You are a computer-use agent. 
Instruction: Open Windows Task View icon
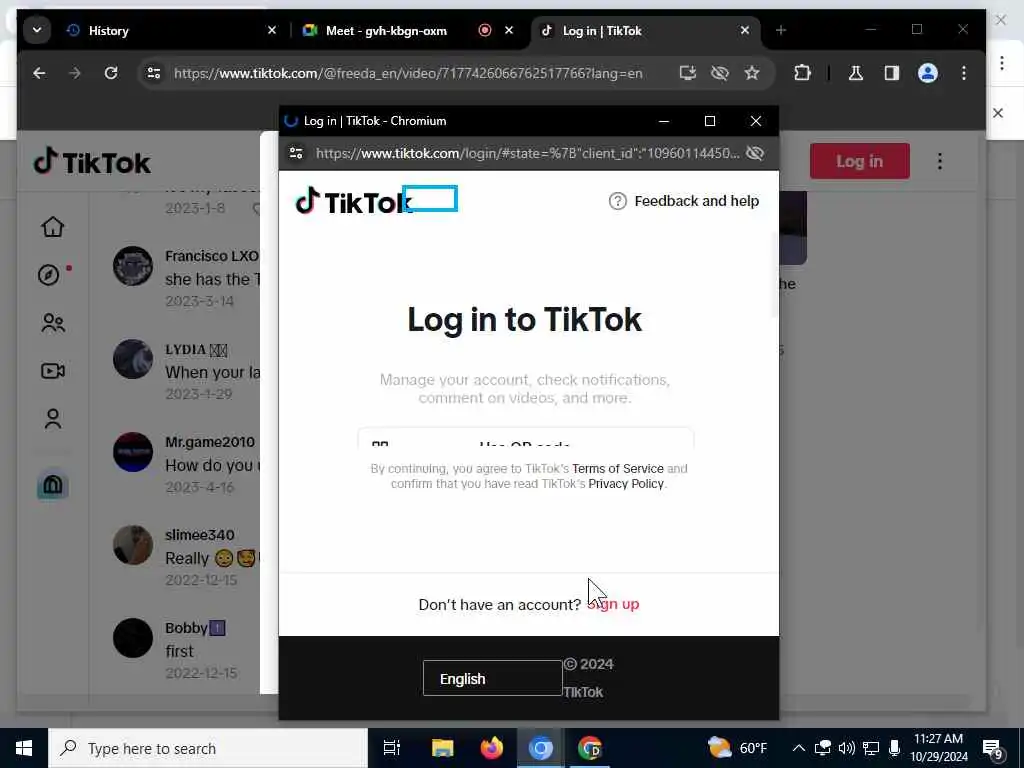point(392,748)
